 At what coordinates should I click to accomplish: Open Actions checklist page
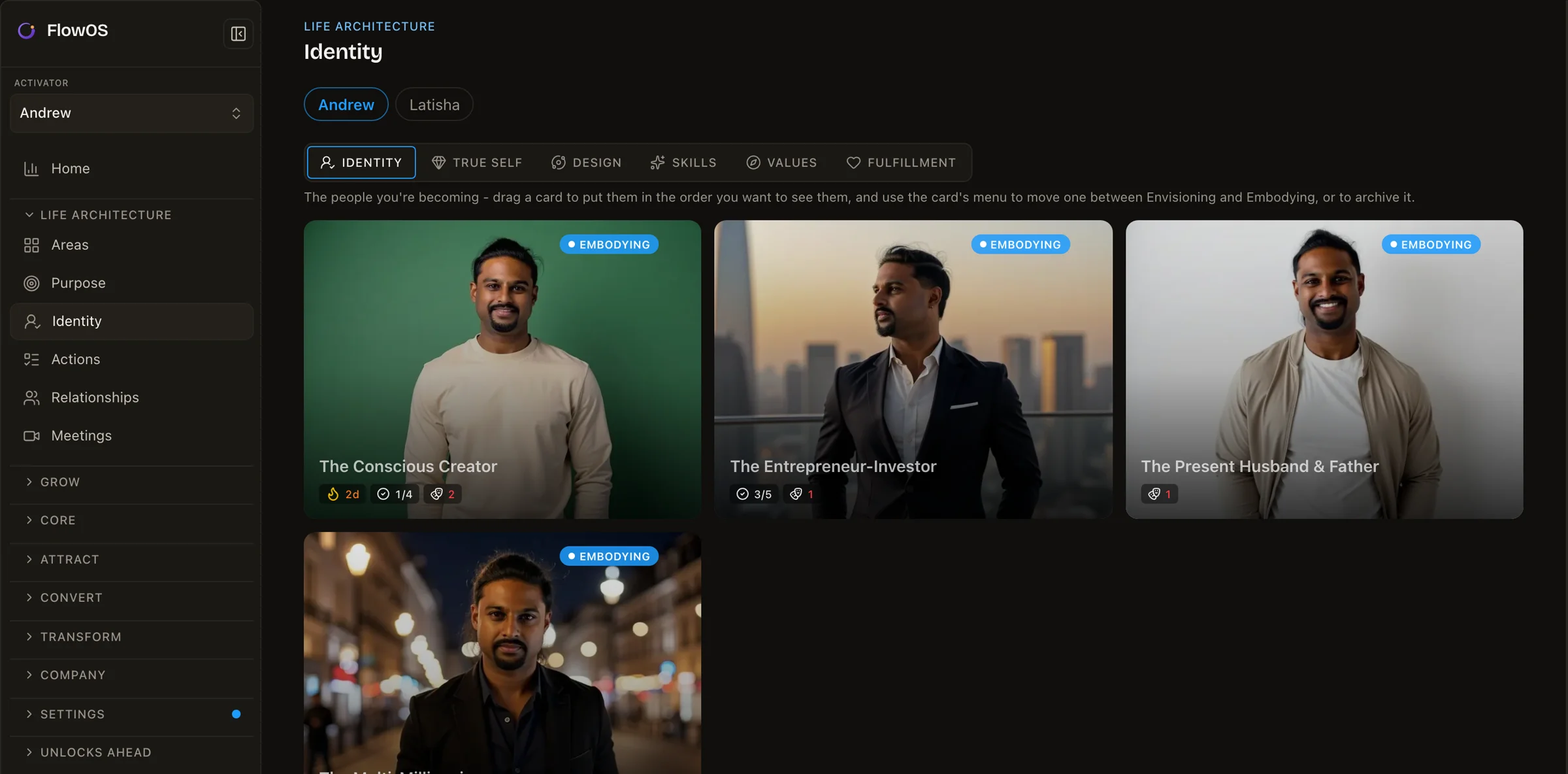pyautogui.click(x=131, y=360)
